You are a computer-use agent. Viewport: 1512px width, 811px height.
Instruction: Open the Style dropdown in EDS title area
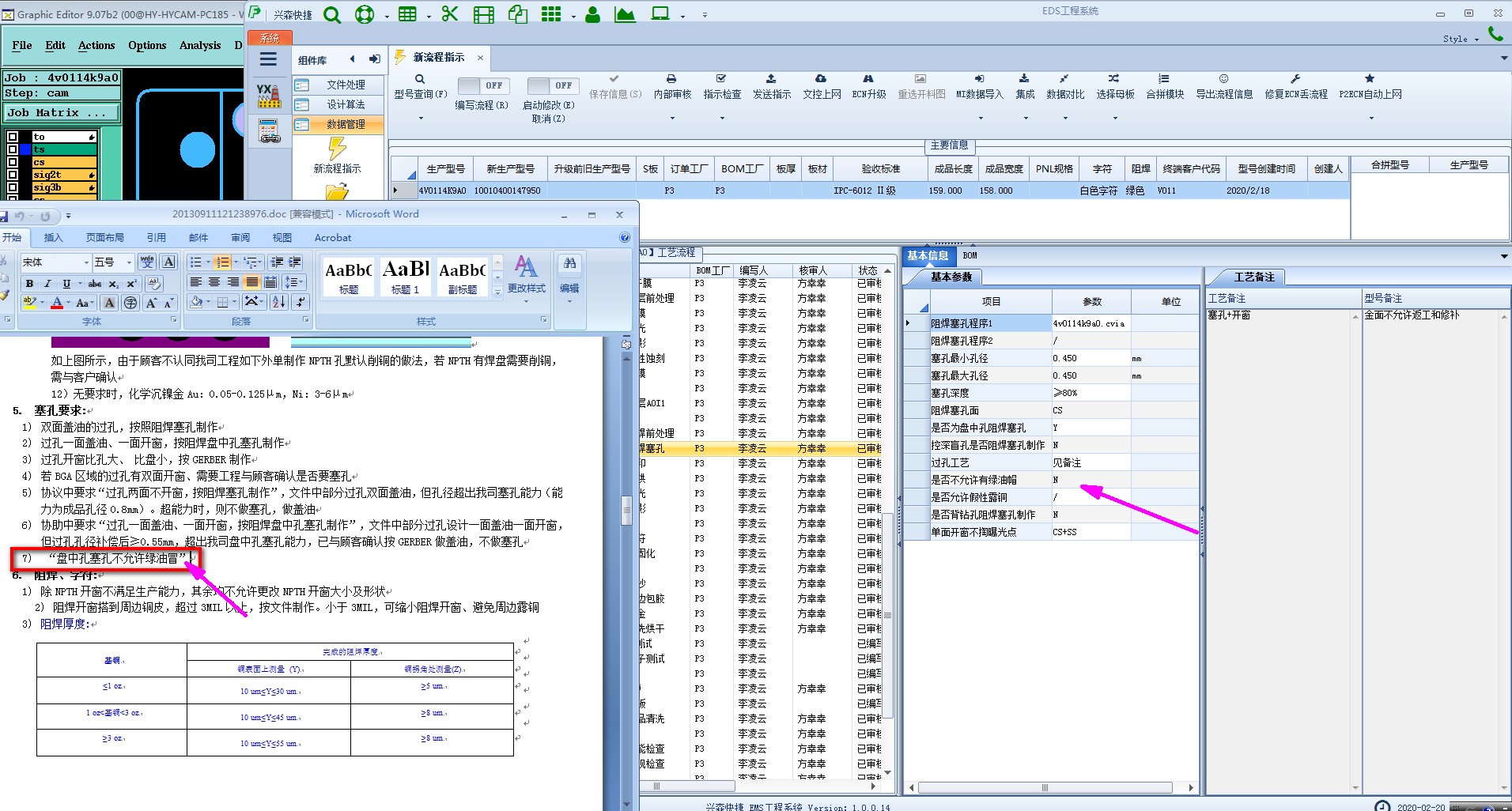click(1461, 39)
